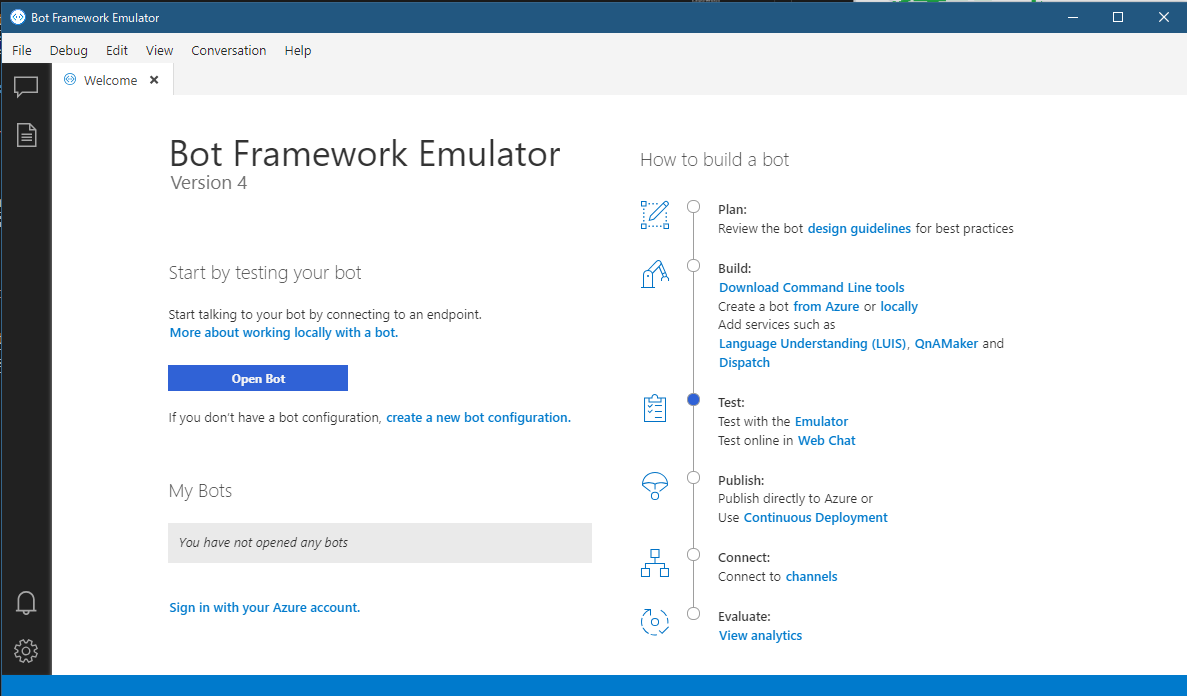Viewport: 1187px width, 696px height.
Task: Open Language Understanding (LUIS) link
Action: coord(812,344)
